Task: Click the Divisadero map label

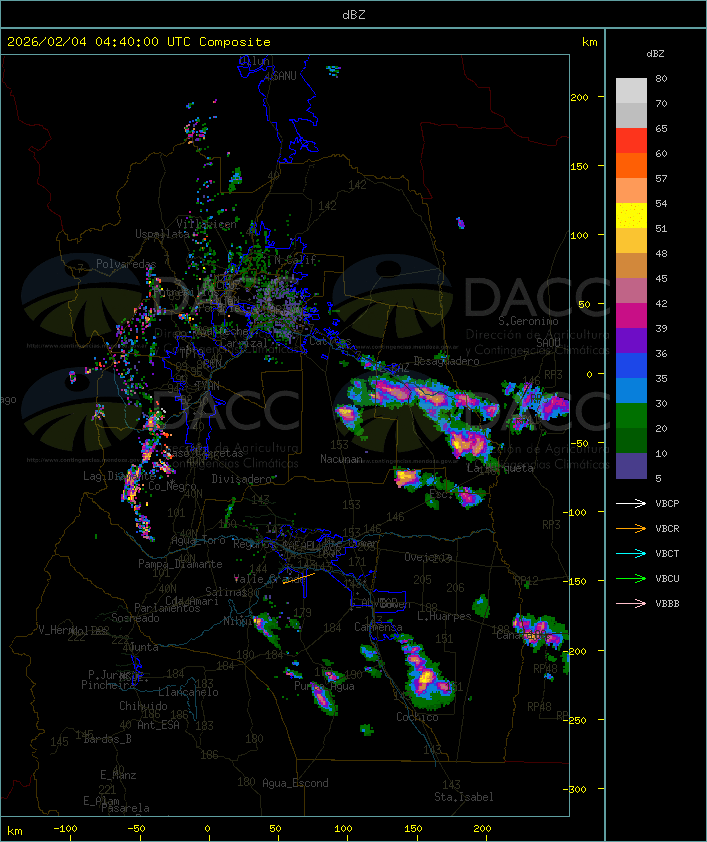Action: coord(241,478)
